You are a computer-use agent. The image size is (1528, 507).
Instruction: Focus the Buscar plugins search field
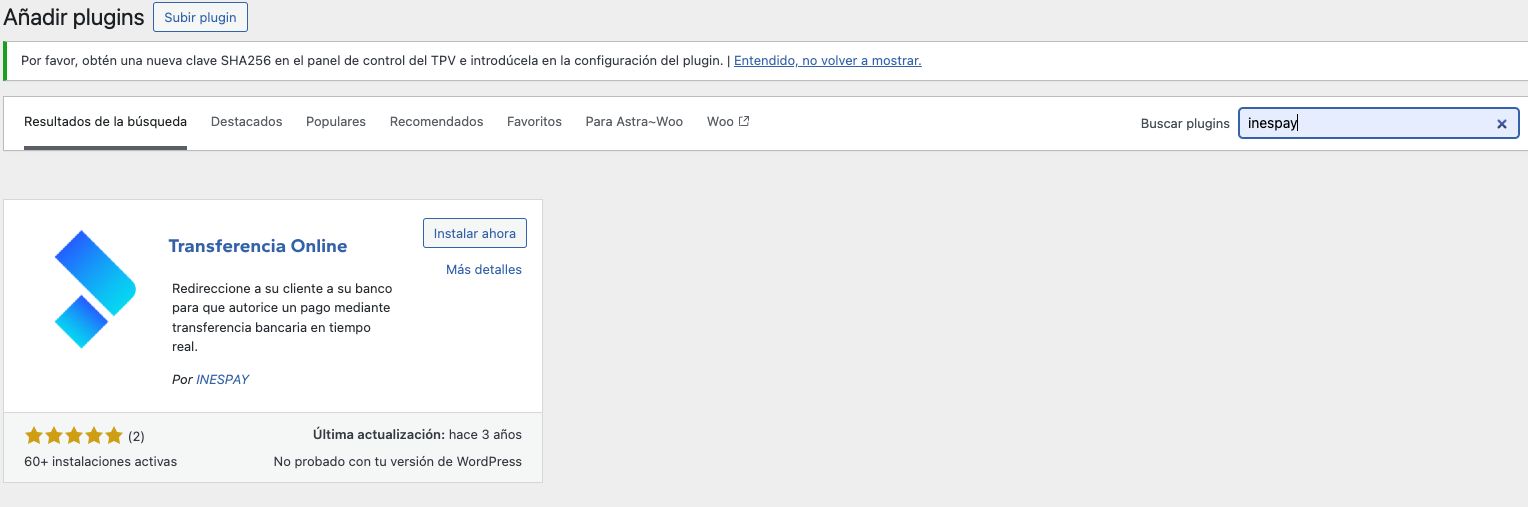(1364, 124)
